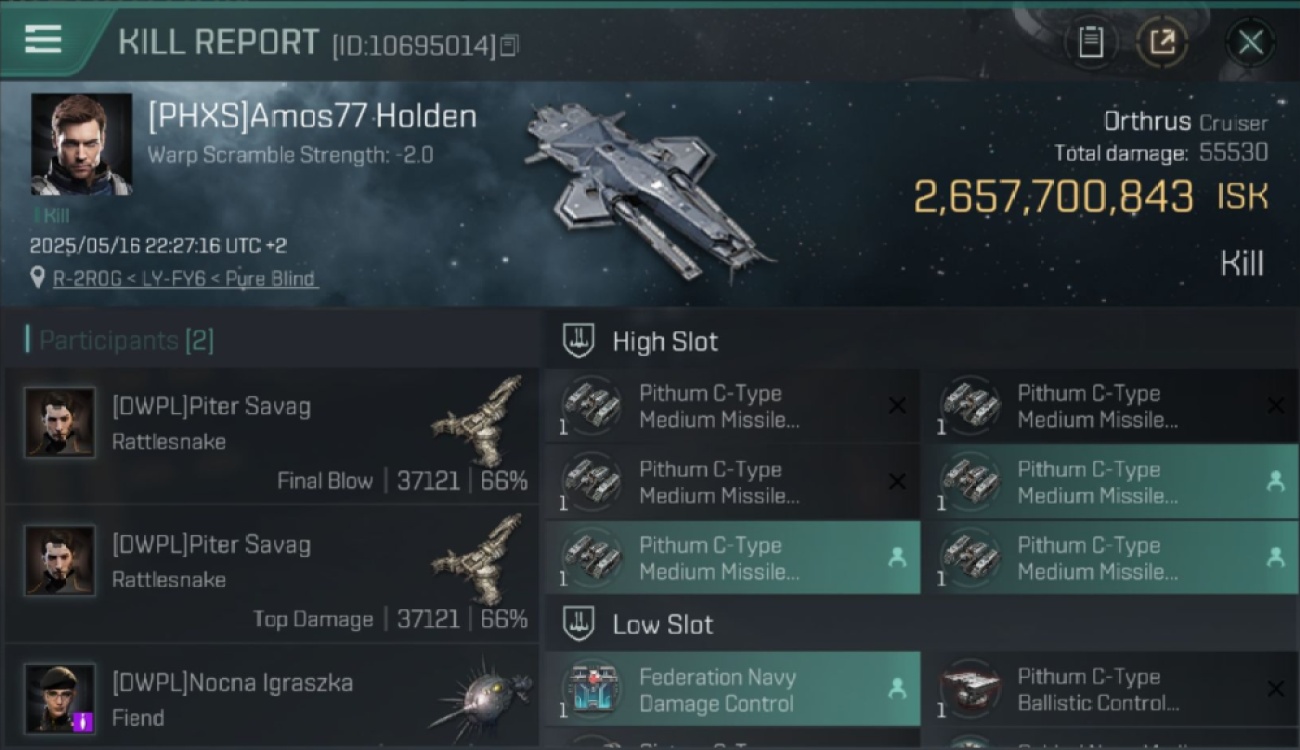Open Nocna Igraszka's Fiend participant entry
The width and height of the screenshot is (1300, 750).
[272, 697]
